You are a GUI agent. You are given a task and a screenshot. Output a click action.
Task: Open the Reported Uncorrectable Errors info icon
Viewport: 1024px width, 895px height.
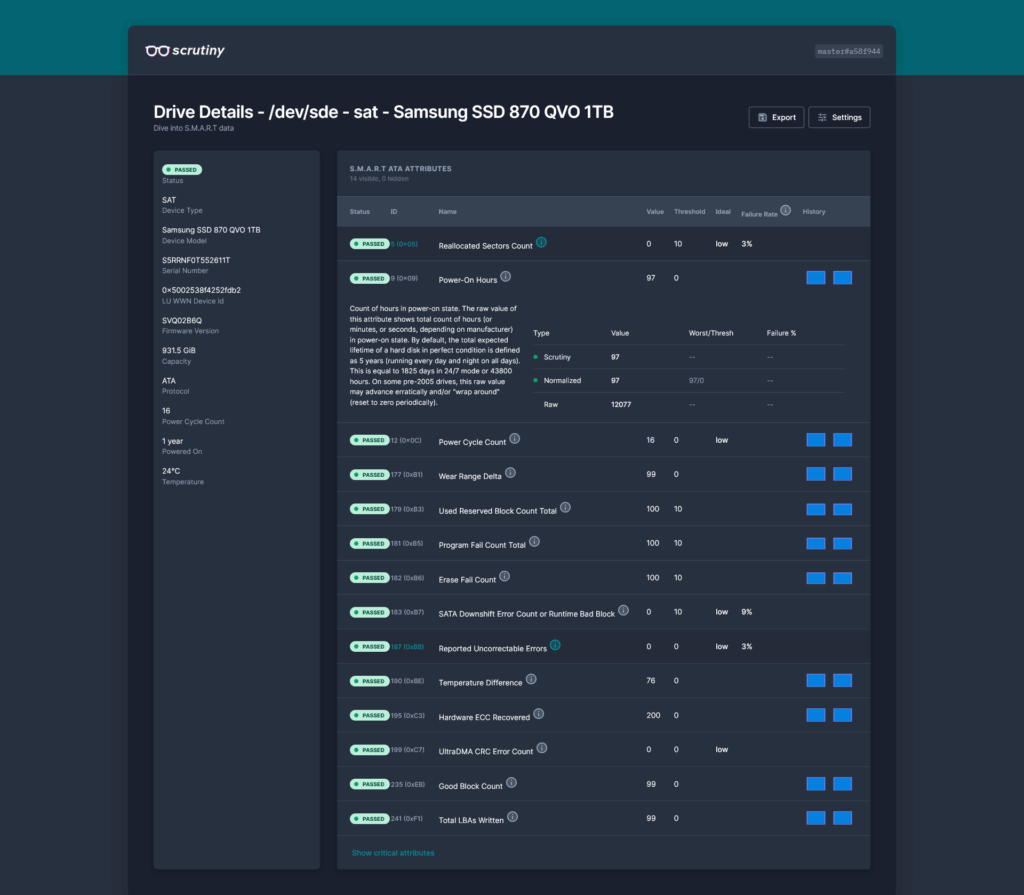[555, 645]
